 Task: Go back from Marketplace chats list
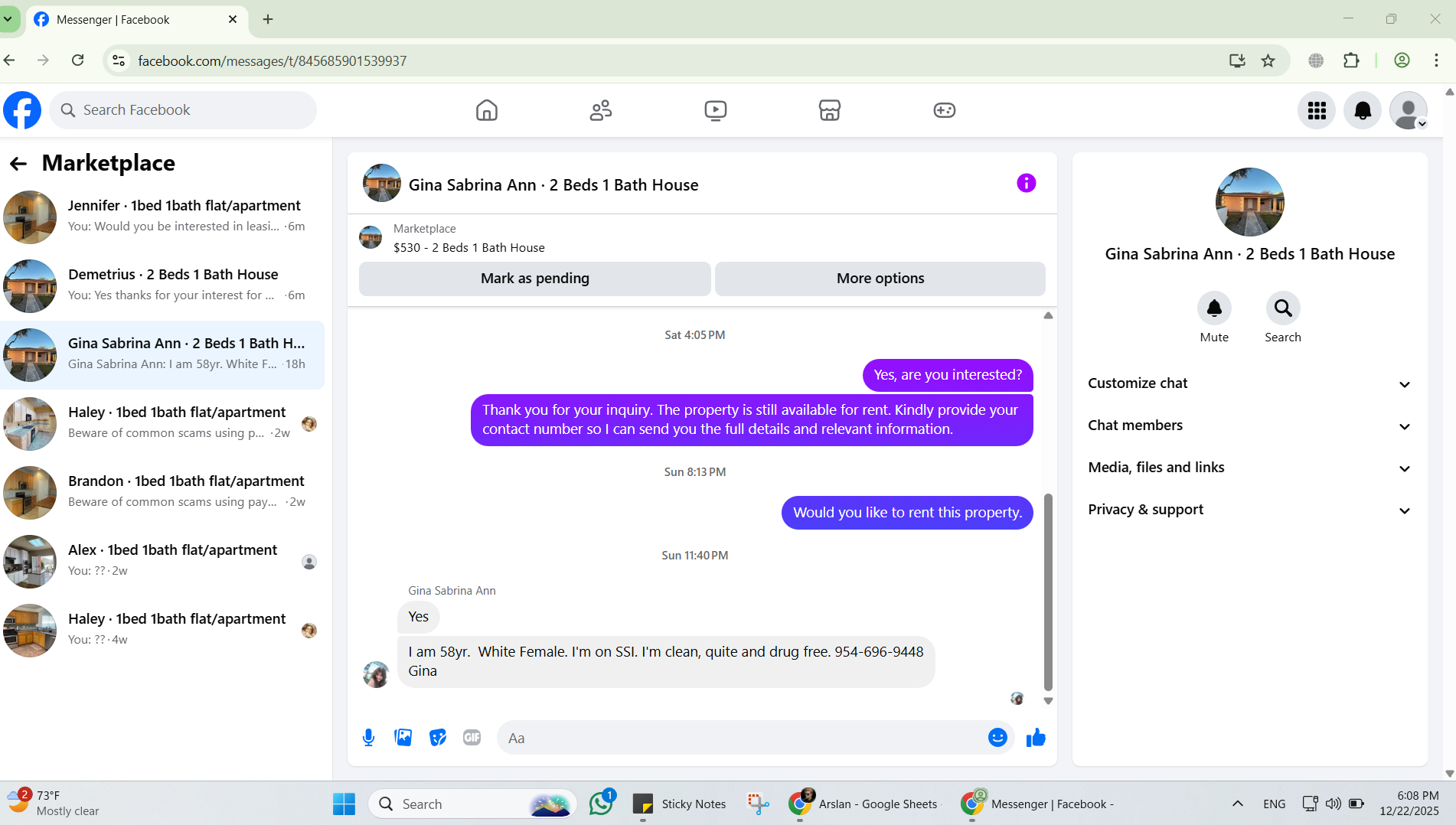point(18,163)
